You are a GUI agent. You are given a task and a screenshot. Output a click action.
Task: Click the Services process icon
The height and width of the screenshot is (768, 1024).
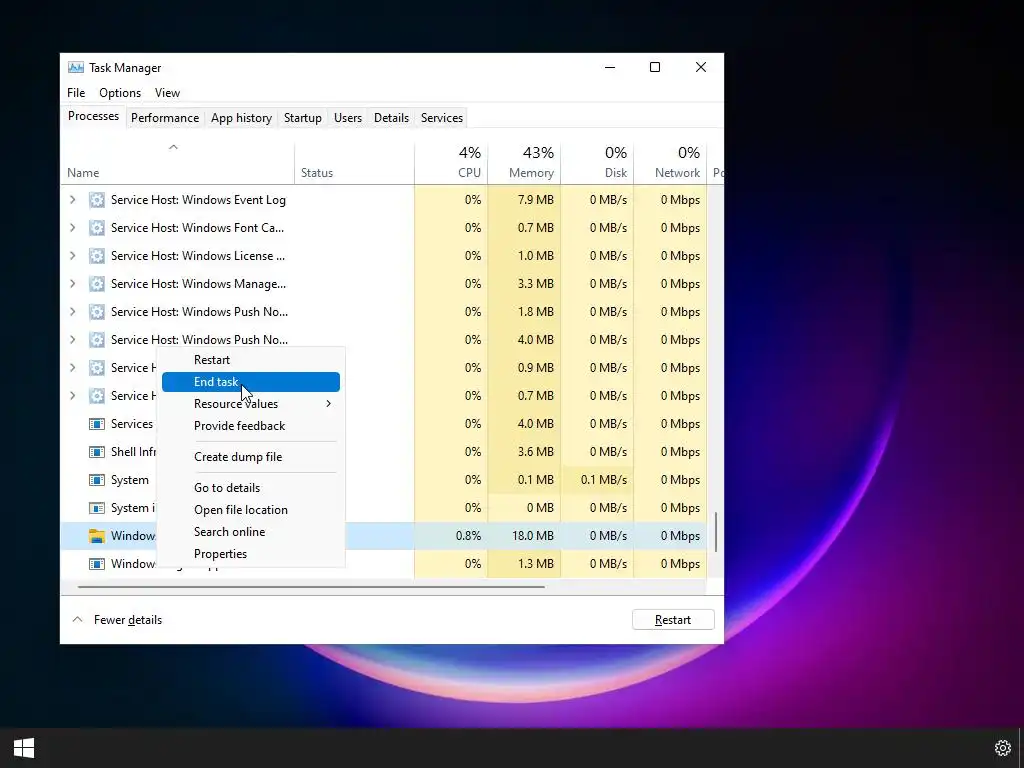pos(97,424)
